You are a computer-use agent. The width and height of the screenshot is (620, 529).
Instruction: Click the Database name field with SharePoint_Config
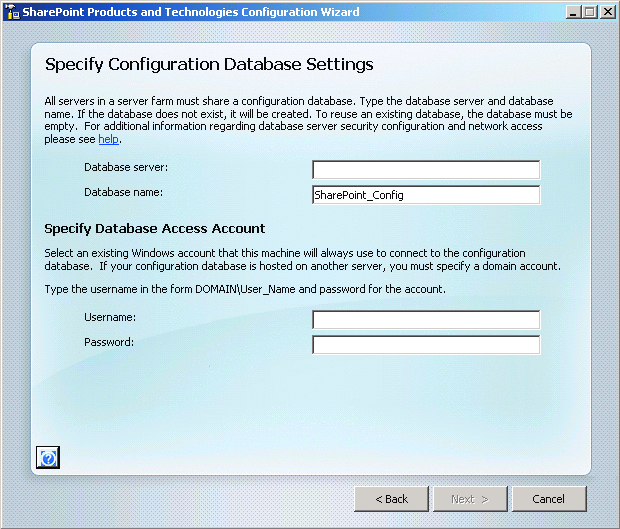[426, 195]
